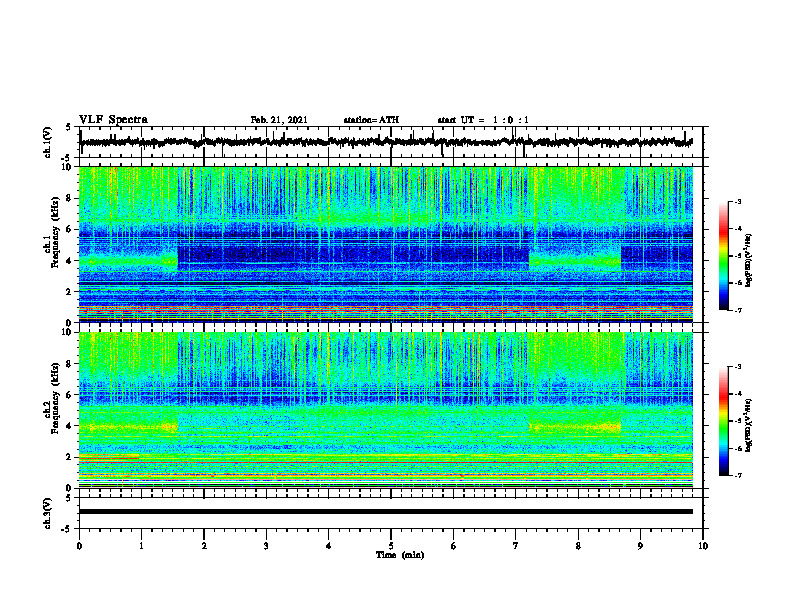The width and height of the screenshot is (792, 612).
Task: Click the ch.2 color scale bar
Action: [724, 421]
